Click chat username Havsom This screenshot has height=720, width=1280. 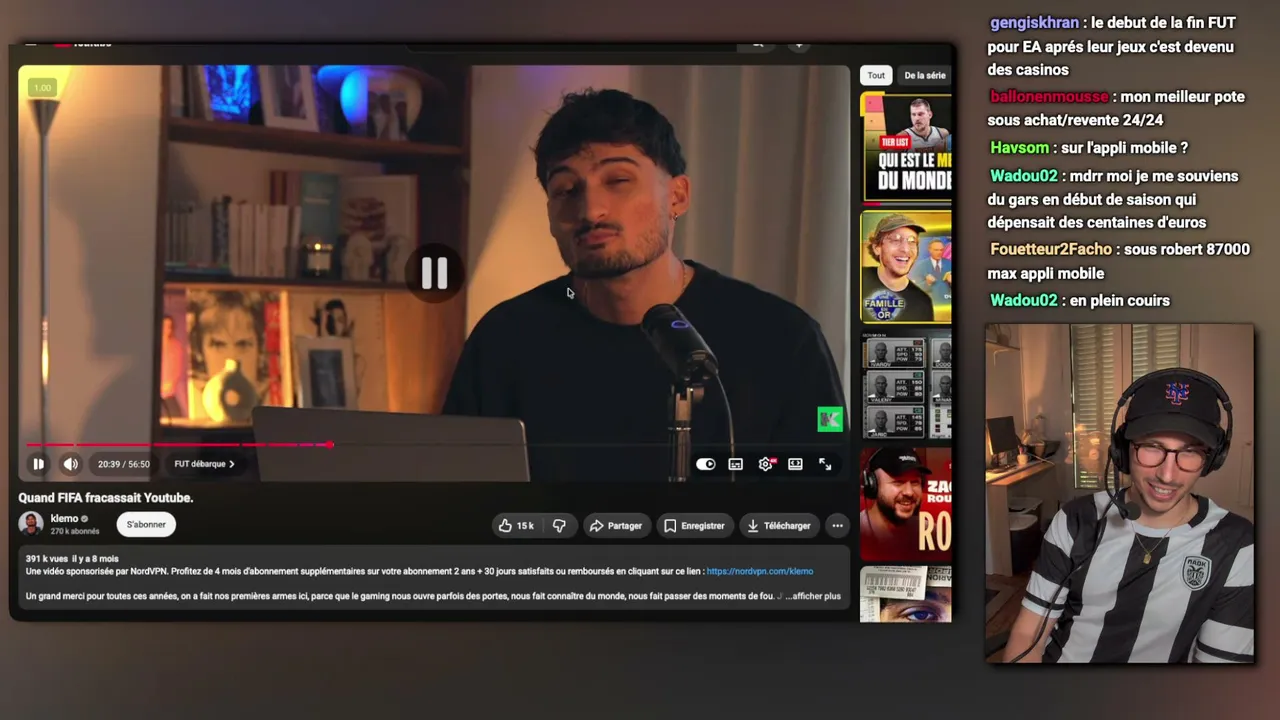click(1020, 148)
